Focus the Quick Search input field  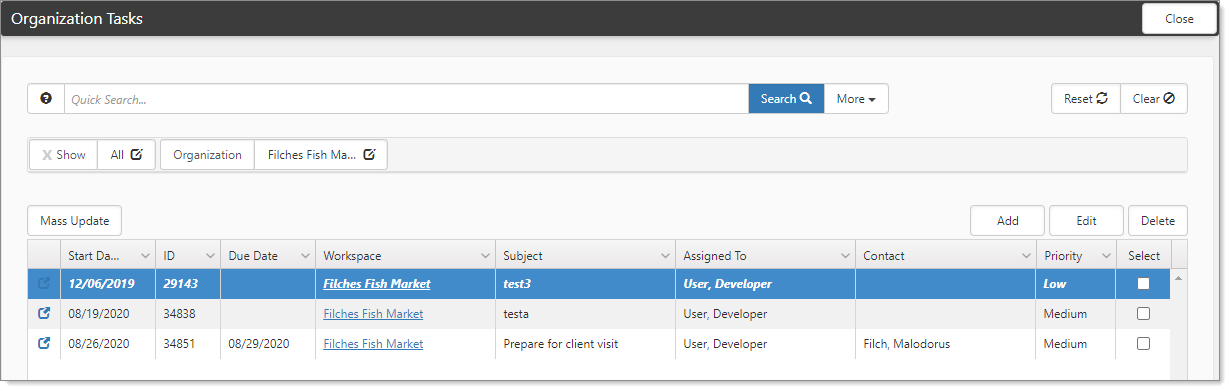tap(407, 99)
